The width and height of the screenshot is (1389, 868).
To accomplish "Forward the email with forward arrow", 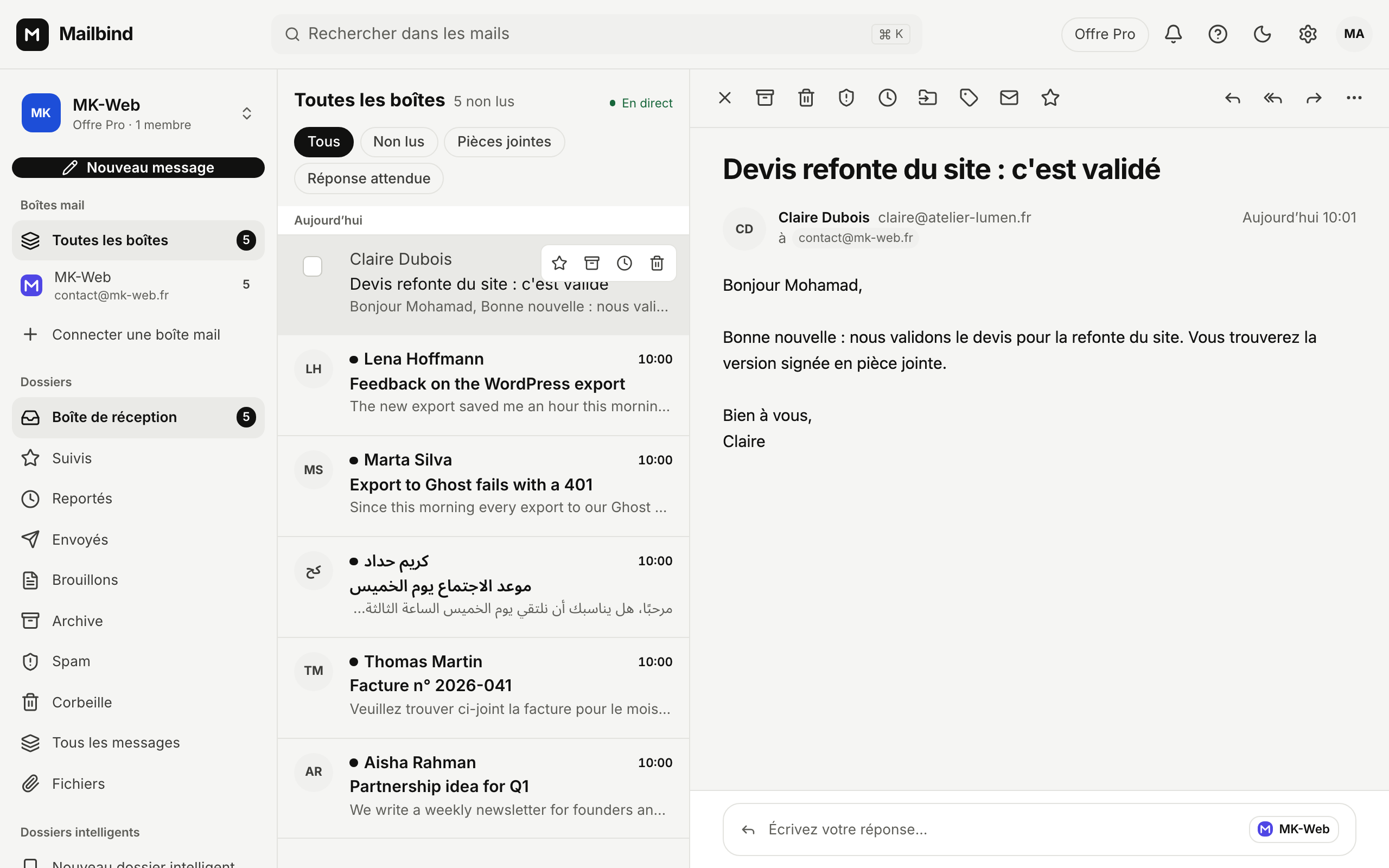I will [x=1314, y=98].
